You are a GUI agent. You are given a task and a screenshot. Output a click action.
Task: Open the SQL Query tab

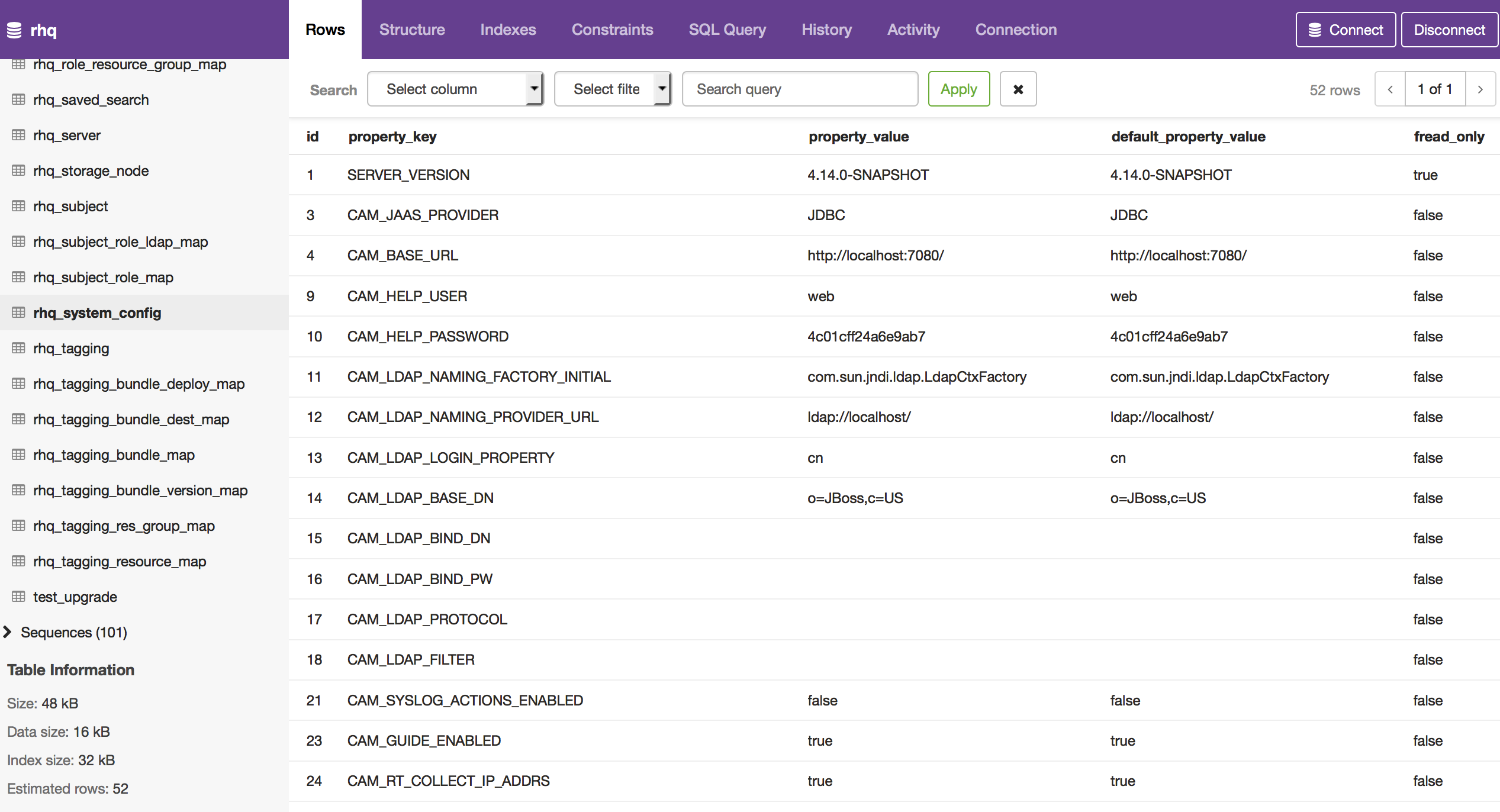[727, 30]
